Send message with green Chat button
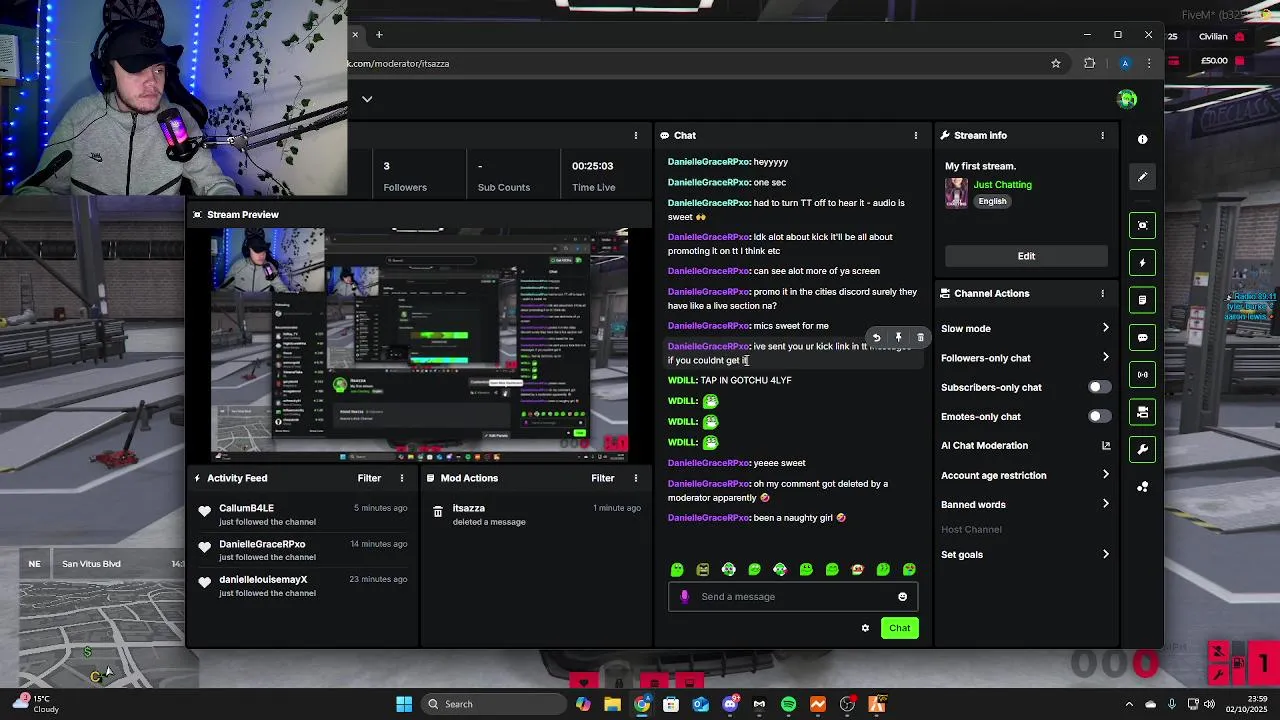Image resolution: width=1280 pixels, height=720 pixels. point(899,628)
